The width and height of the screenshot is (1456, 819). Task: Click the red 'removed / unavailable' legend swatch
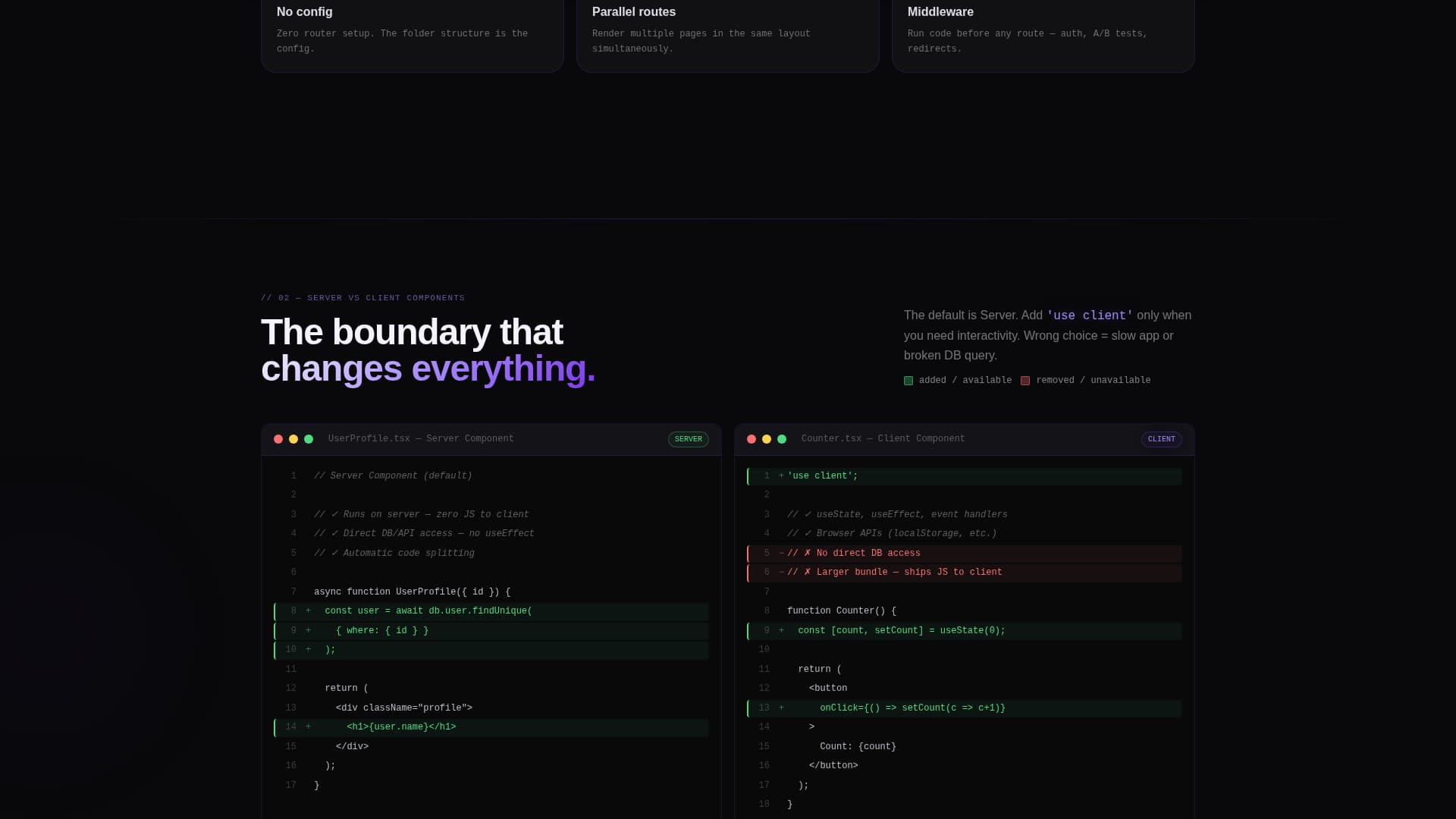tap(1025, 381)
